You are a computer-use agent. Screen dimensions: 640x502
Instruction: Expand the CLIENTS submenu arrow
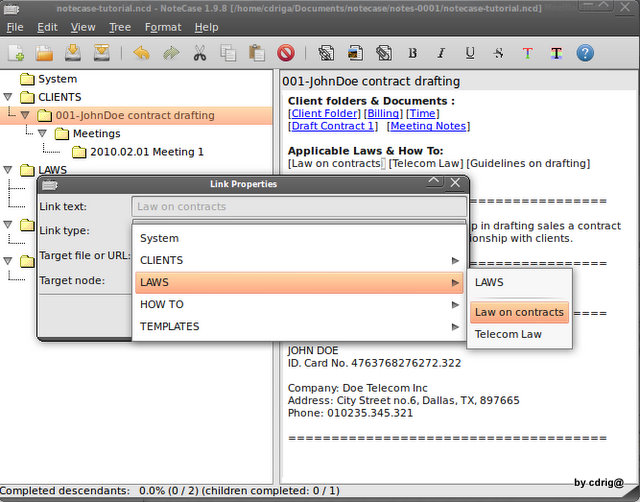pos(455,260)
